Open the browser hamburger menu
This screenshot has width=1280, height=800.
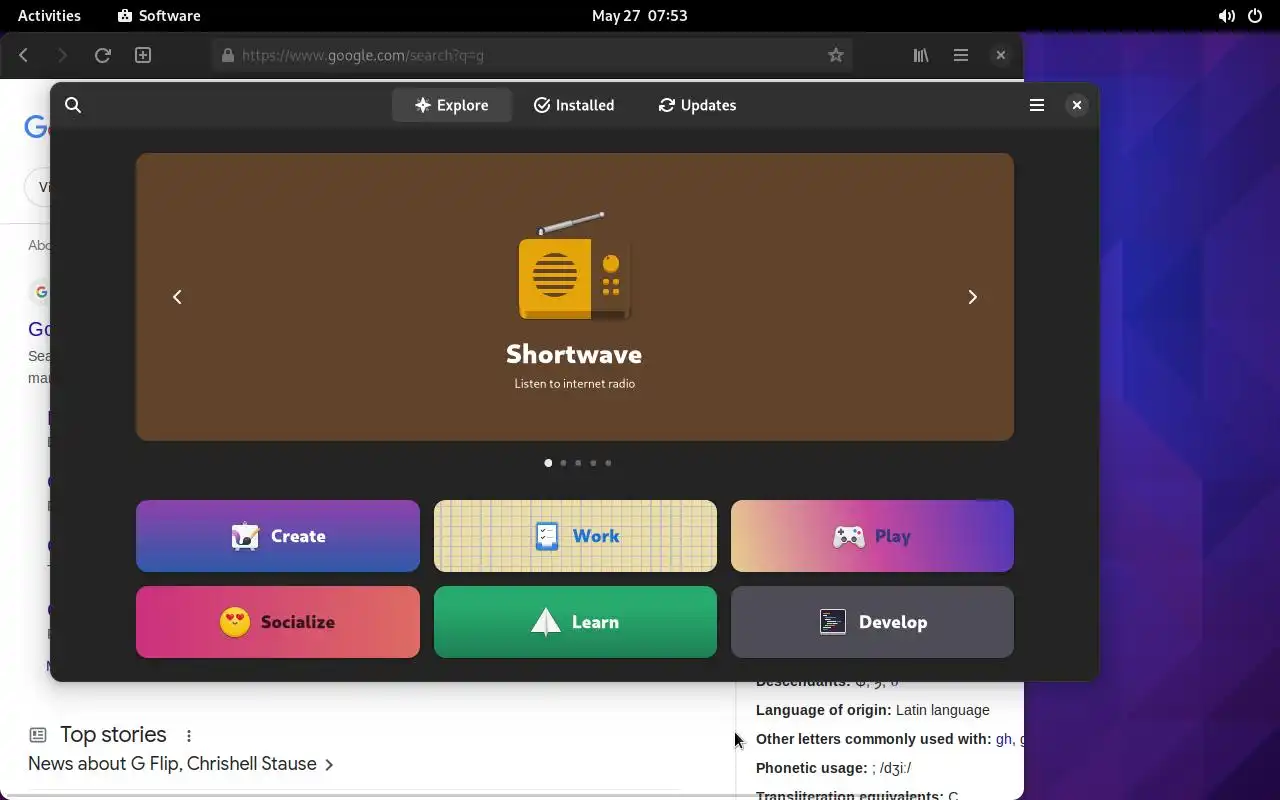pyautogui.click(x=961, y=55)
